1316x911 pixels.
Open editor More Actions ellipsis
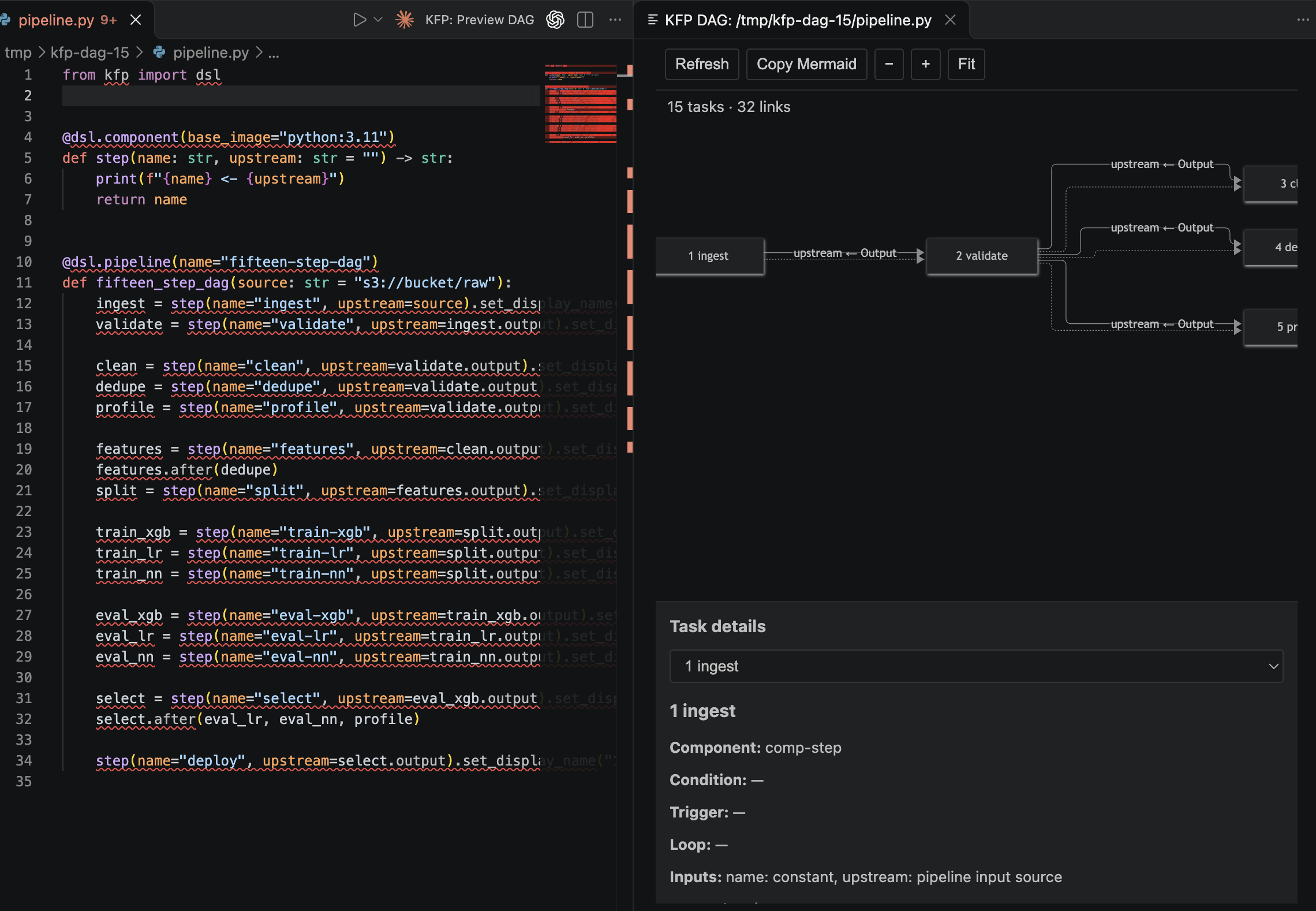(615, 20)
